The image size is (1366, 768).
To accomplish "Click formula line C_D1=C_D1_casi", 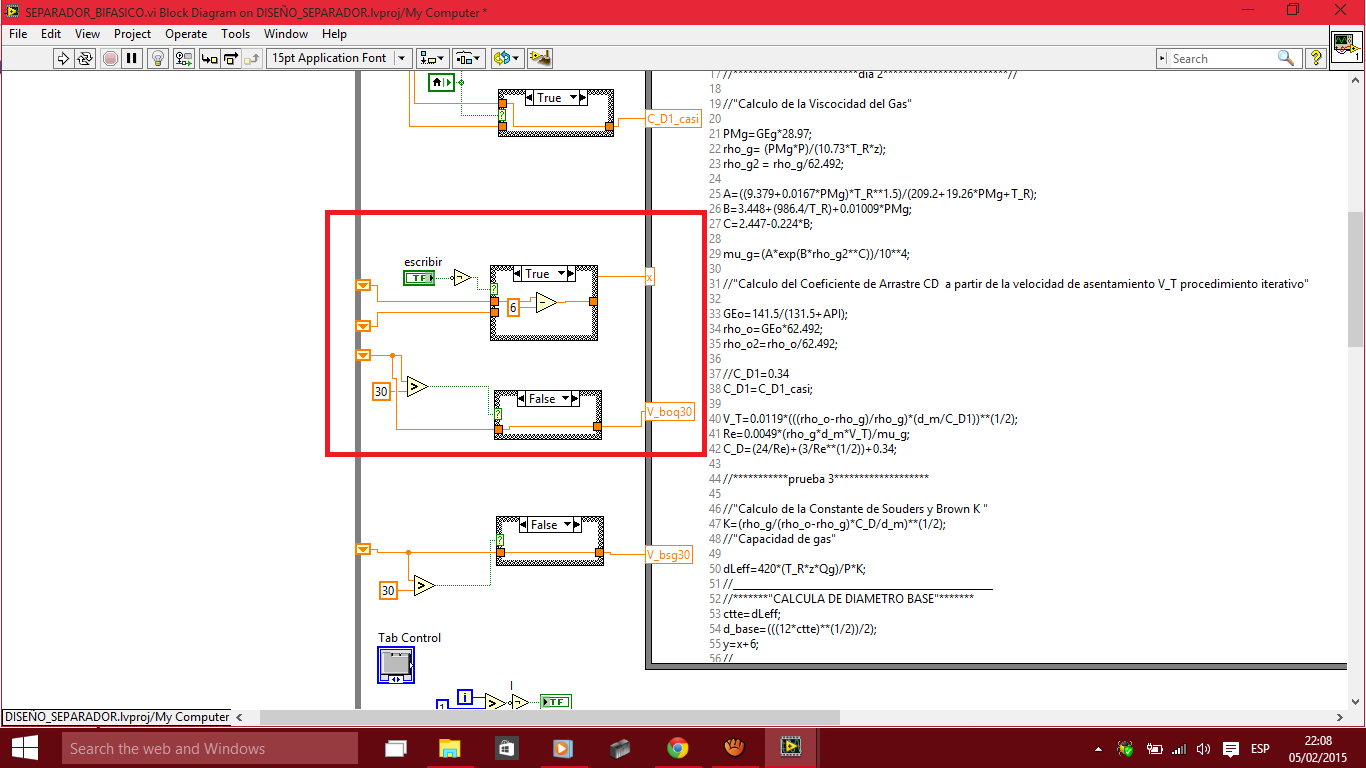I will click(x=768, y=388).
